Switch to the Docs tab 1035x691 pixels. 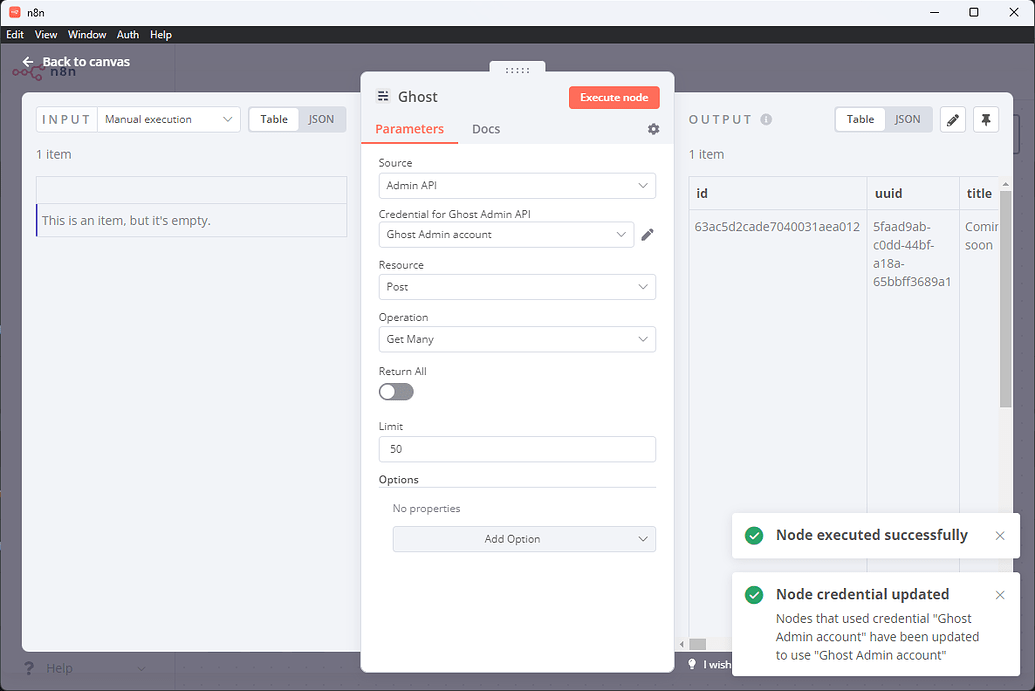point(486,129)
